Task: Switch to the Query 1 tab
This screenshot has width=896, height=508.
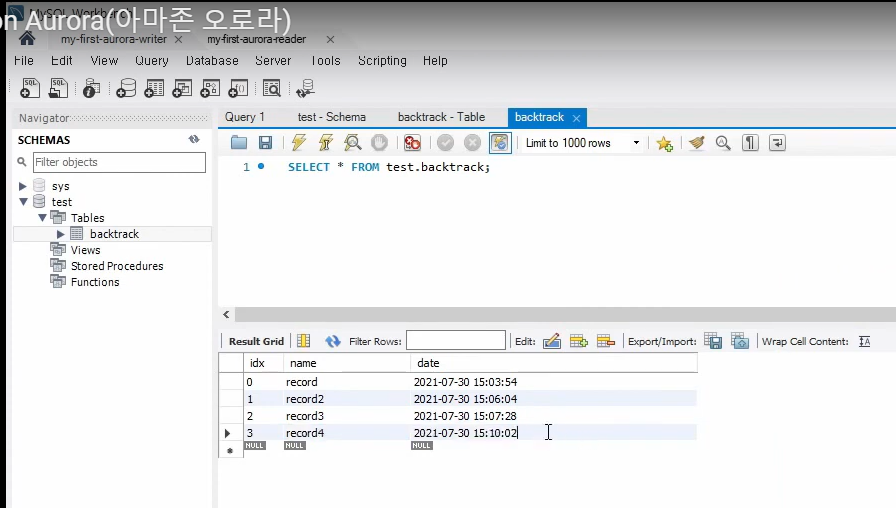Action: click(x=245, y=117)
